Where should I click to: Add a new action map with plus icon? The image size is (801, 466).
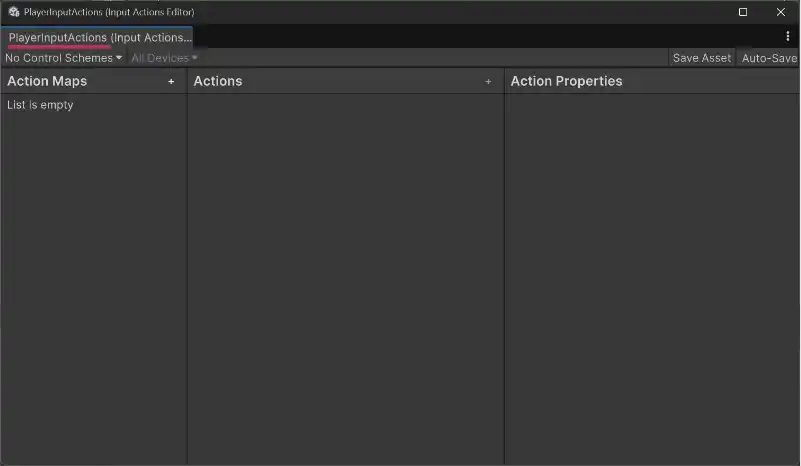point(171,82)
